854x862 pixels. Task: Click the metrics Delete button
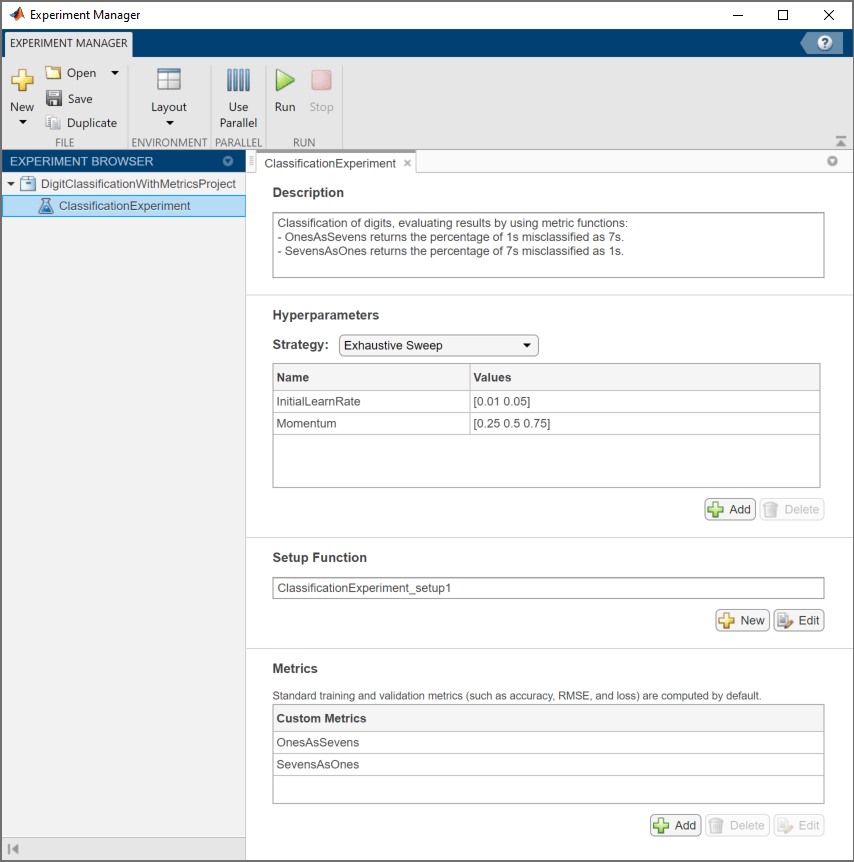pos(737,825)
